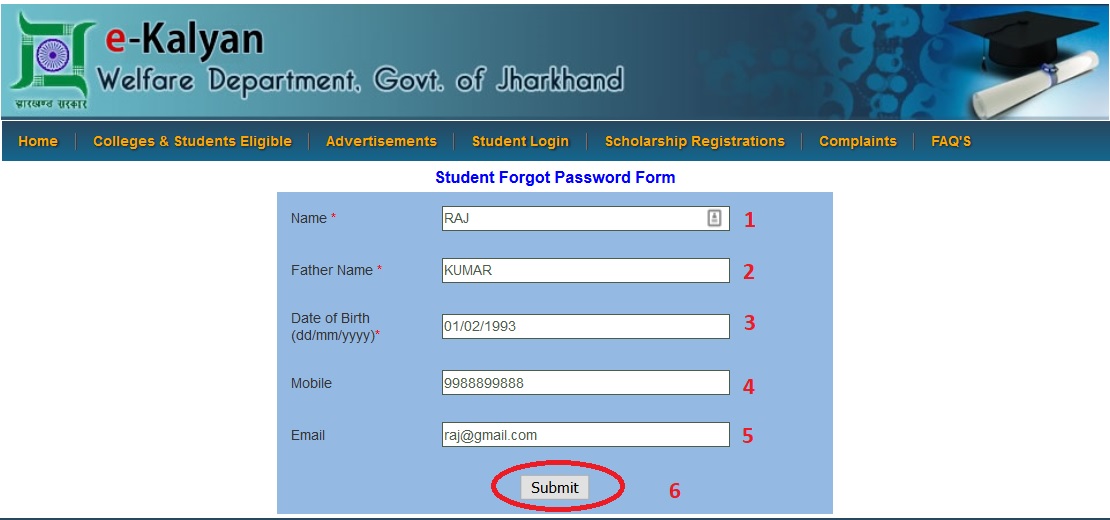Open the Student Login page
This screenshot has height=520, width=1110.
(x=520, y=141)
